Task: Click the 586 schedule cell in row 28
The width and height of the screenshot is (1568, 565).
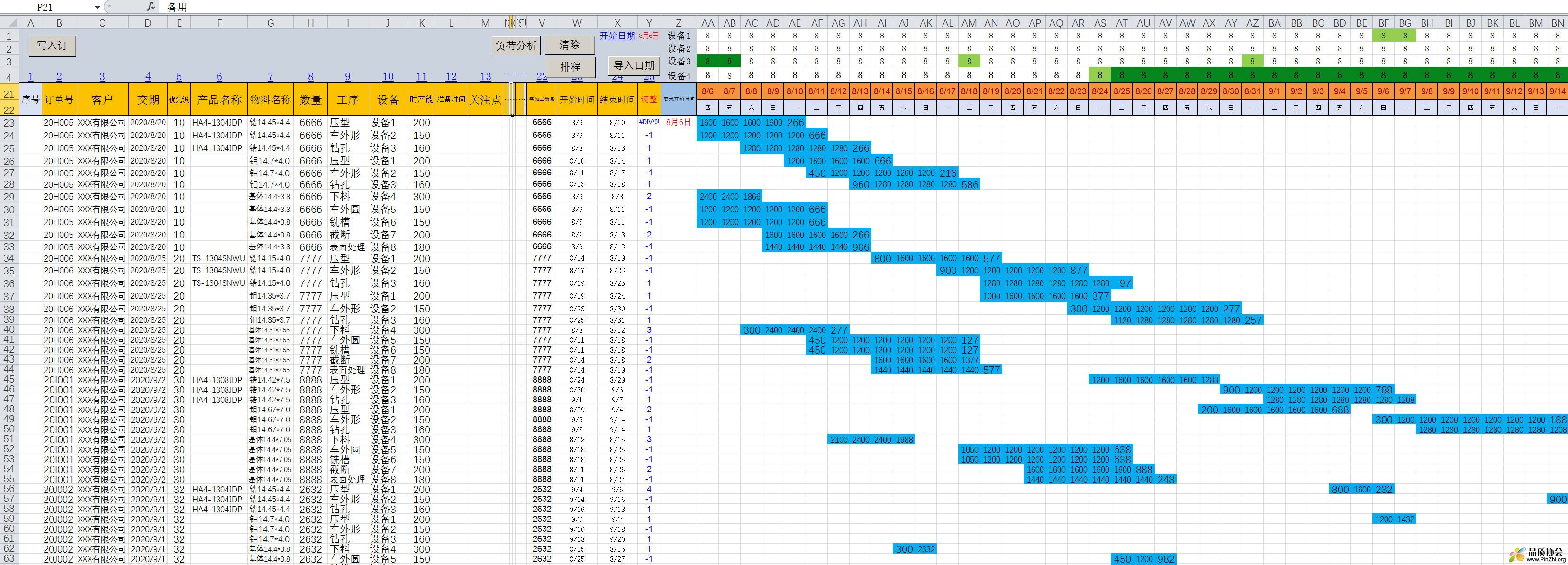Action: tap(969, 184)
